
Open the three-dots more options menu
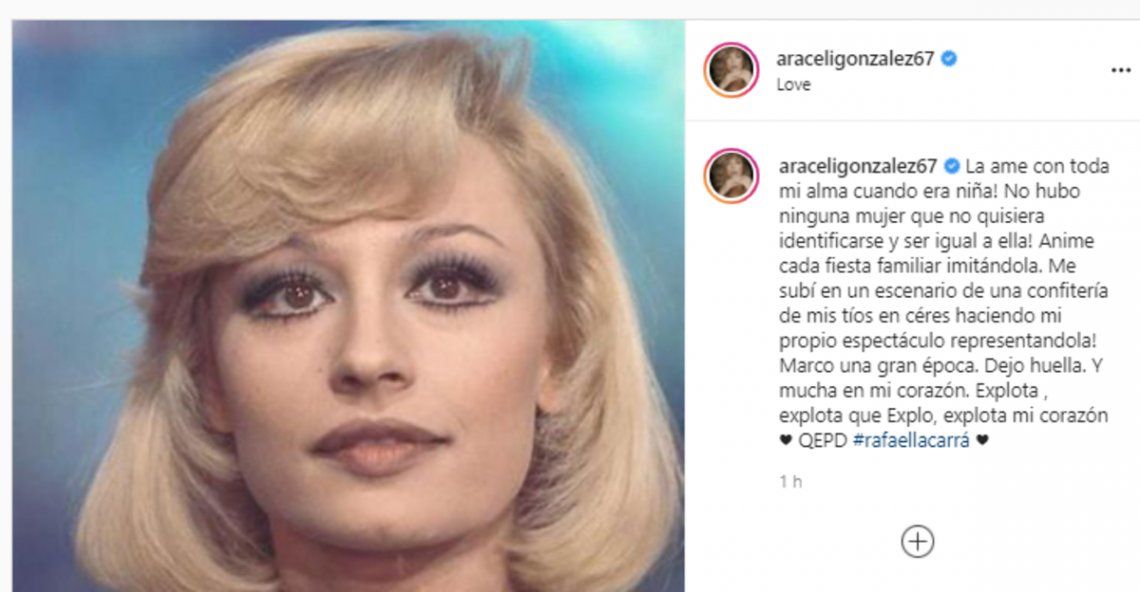[x=1120, y=71]
